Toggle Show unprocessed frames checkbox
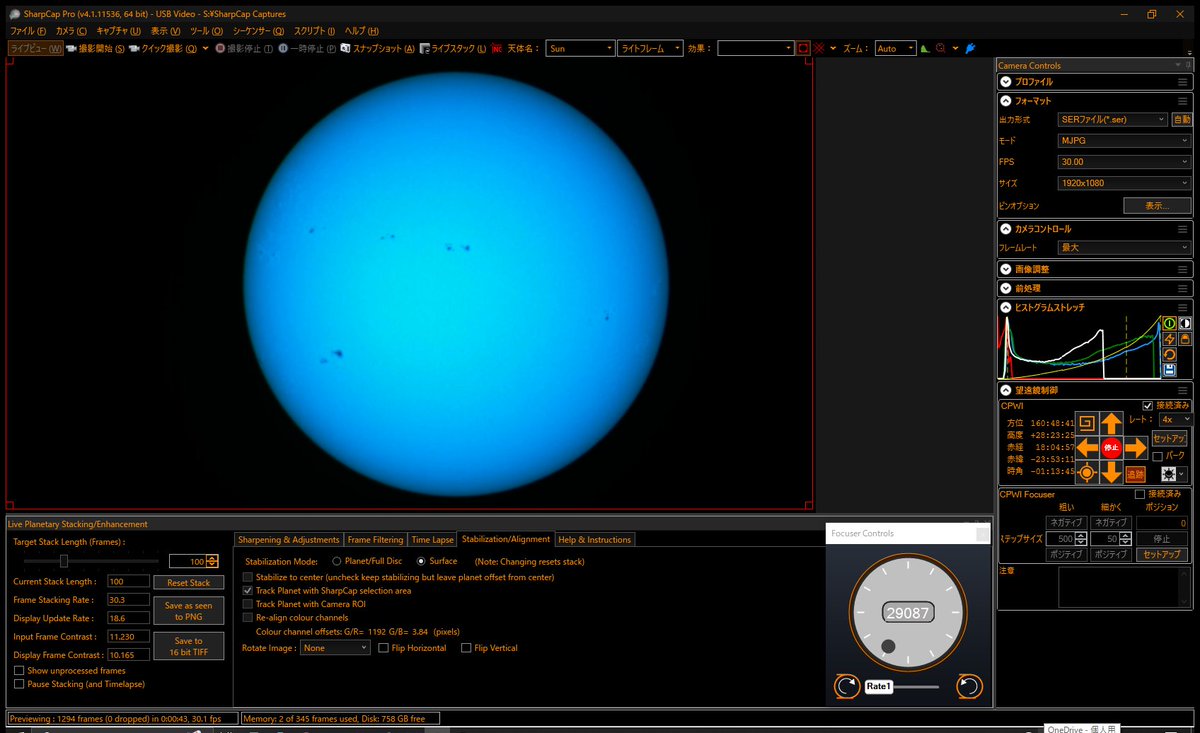The image size is (1200, 733). click(x=19, y=670)
